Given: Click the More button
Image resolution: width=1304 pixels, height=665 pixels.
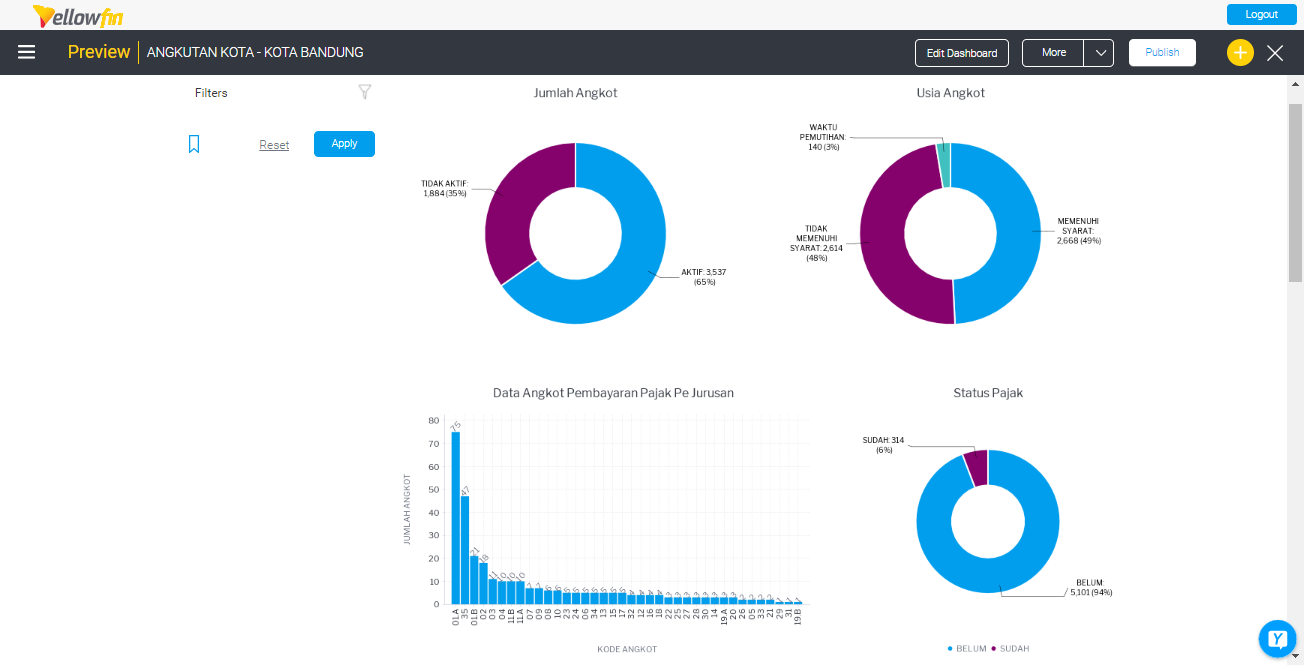Looking at the screenshot, I should 1053,53.
